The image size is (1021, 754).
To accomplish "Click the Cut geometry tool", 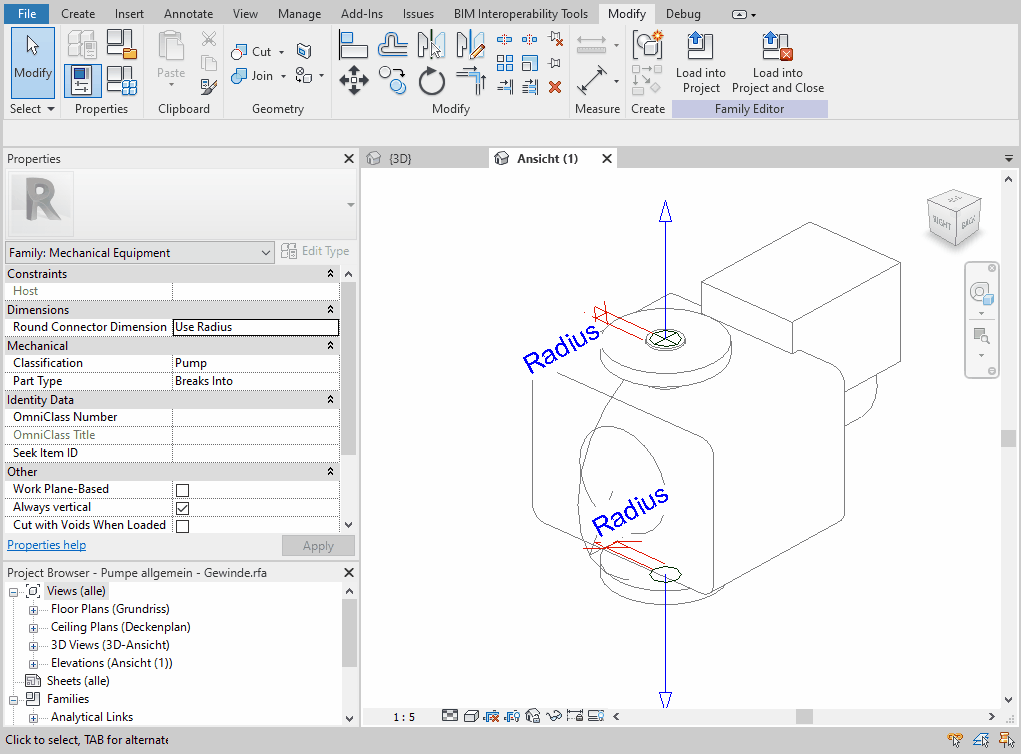I will point(252,51).
